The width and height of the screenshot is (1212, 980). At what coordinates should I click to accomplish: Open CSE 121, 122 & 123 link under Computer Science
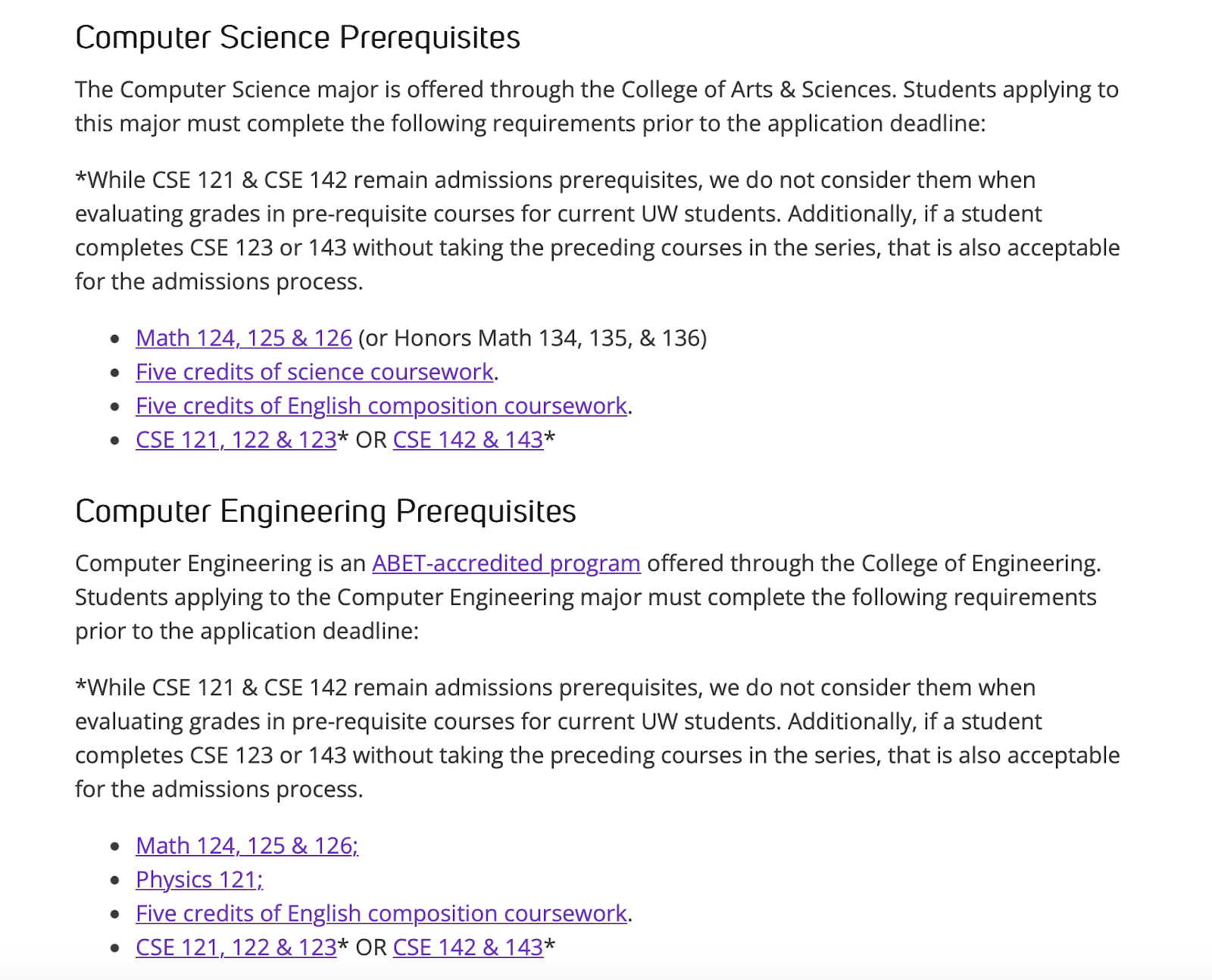point(236,440)
